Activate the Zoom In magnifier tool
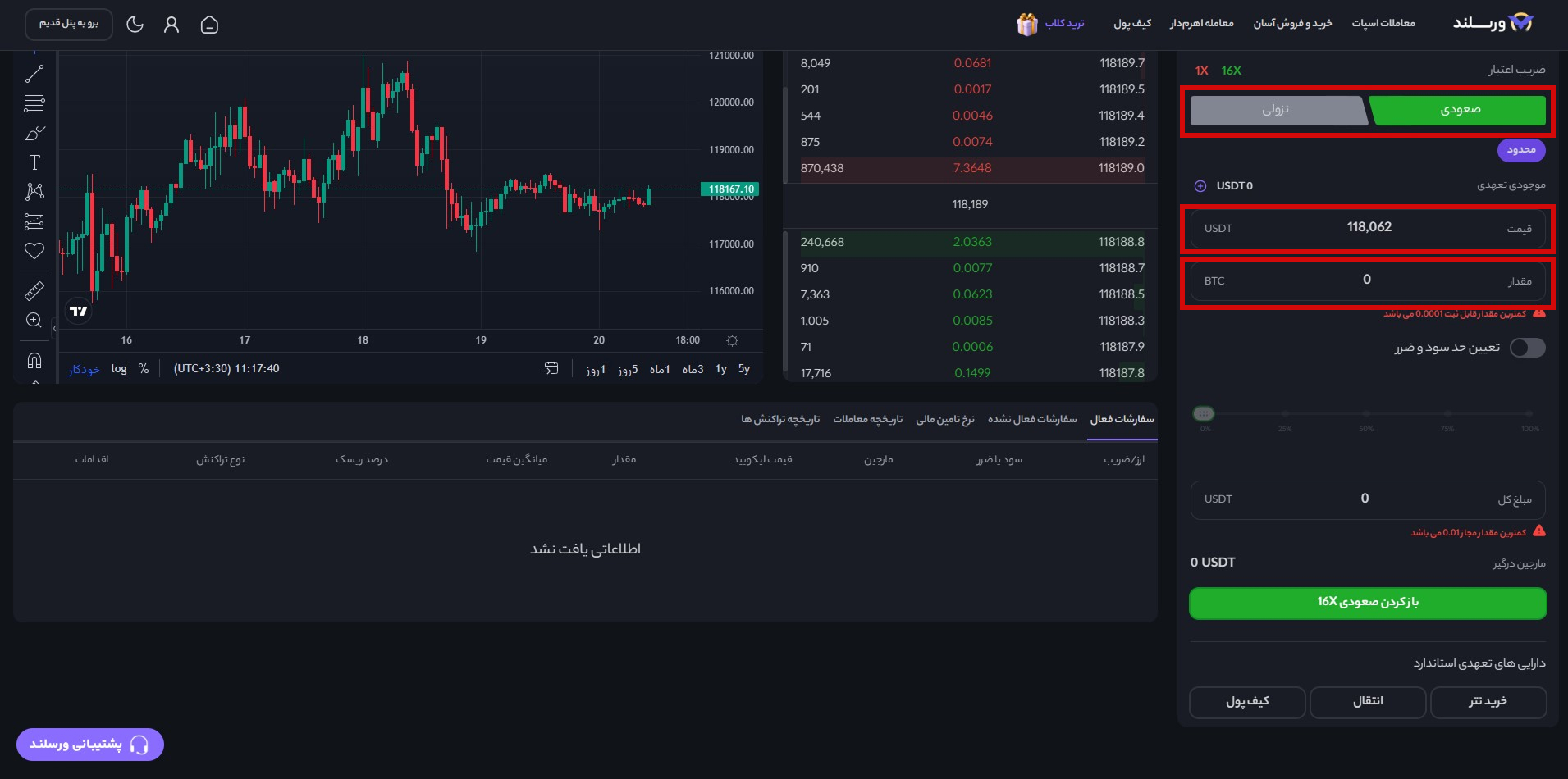 (34, 320)
